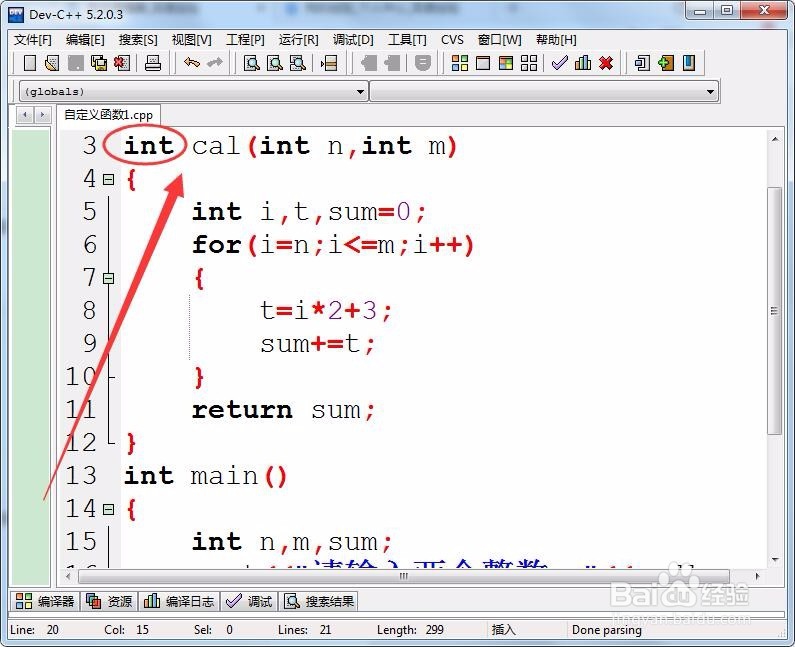Click the code 'sum+=t;'
This screenshot has height=647, width=795.
(318, 344)
